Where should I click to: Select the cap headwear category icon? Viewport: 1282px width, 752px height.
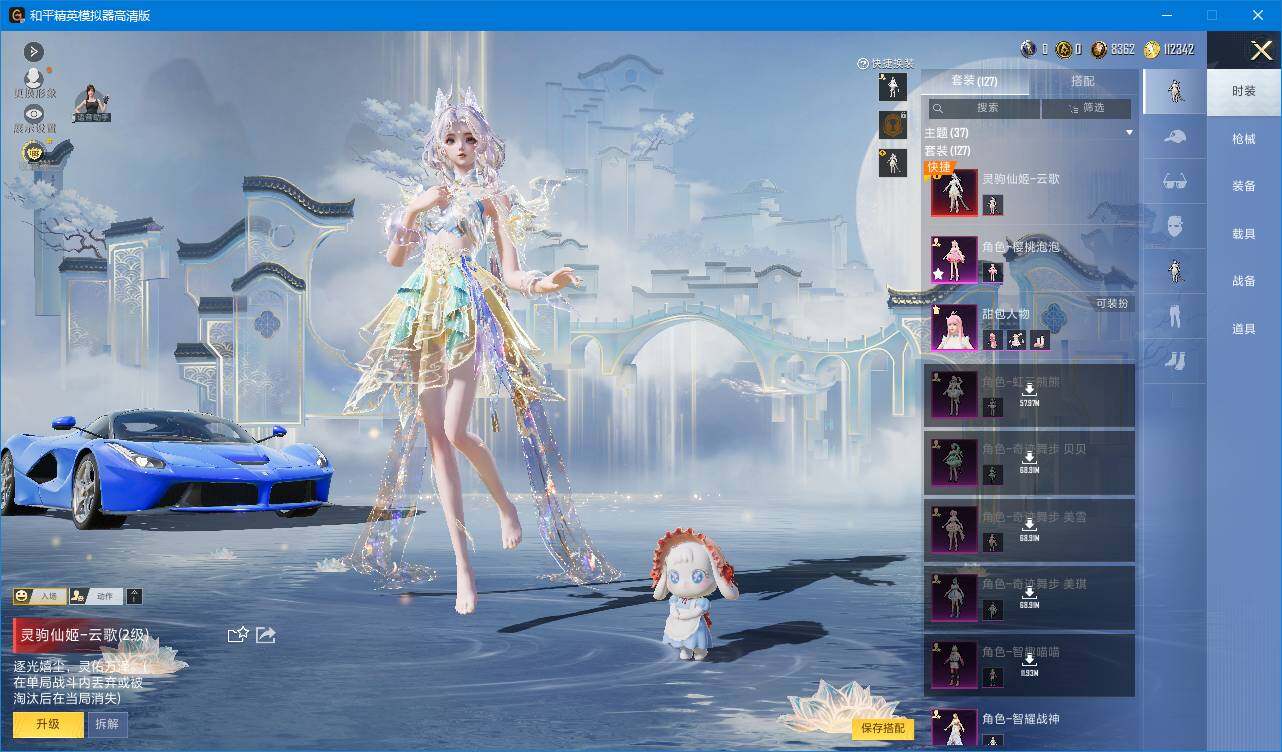[1174, 137]
